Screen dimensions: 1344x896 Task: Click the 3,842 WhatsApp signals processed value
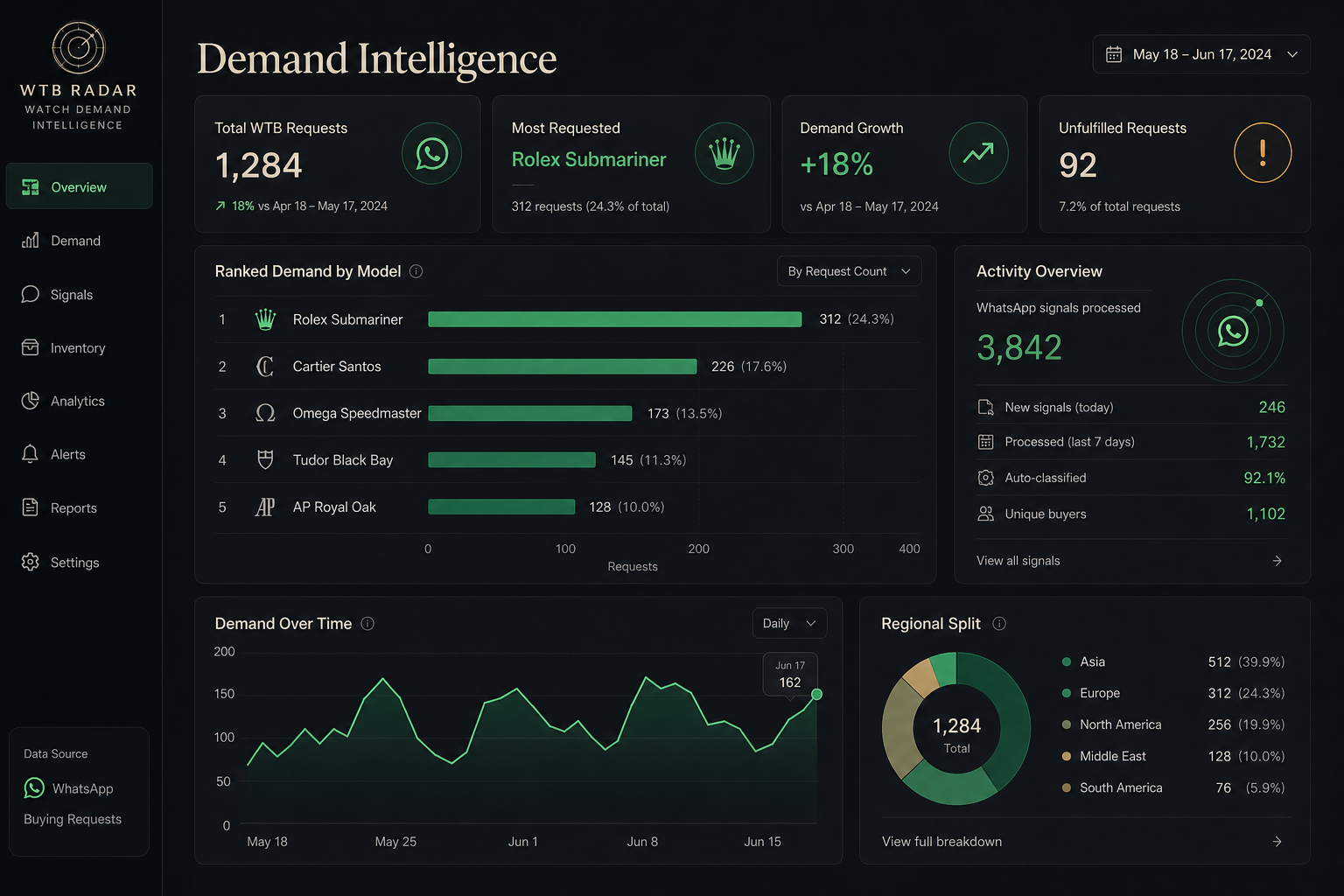(1019, 348)
